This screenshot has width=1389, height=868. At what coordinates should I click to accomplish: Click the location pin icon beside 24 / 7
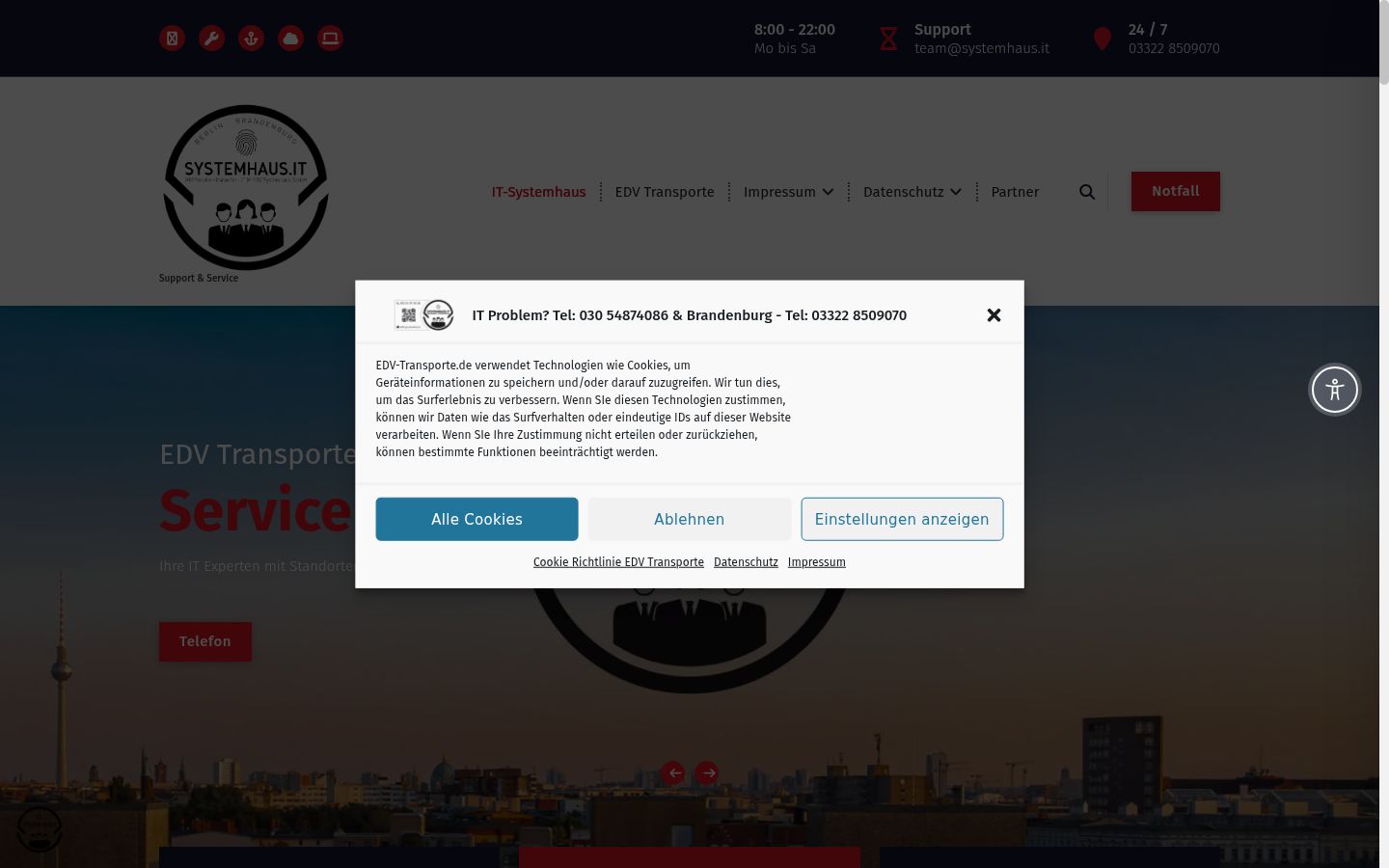tap(1103, 39)
